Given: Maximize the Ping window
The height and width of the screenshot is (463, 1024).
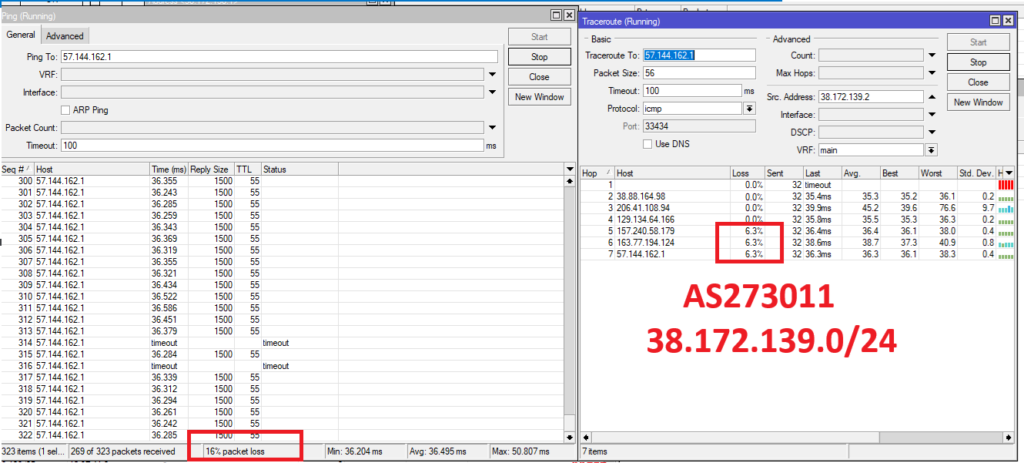Looking at the screenshot, I should coord(555,17).
